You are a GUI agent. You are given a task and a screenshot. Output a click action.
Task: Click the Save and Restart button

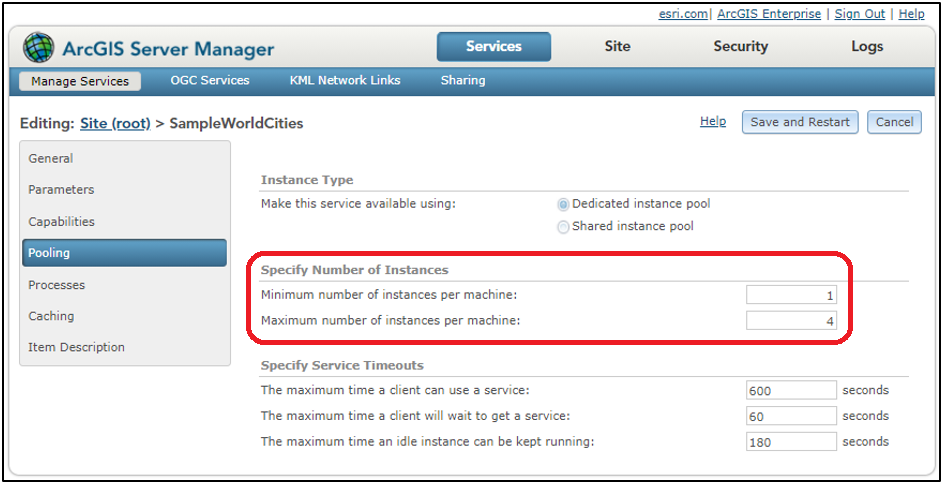click(800, 122)
